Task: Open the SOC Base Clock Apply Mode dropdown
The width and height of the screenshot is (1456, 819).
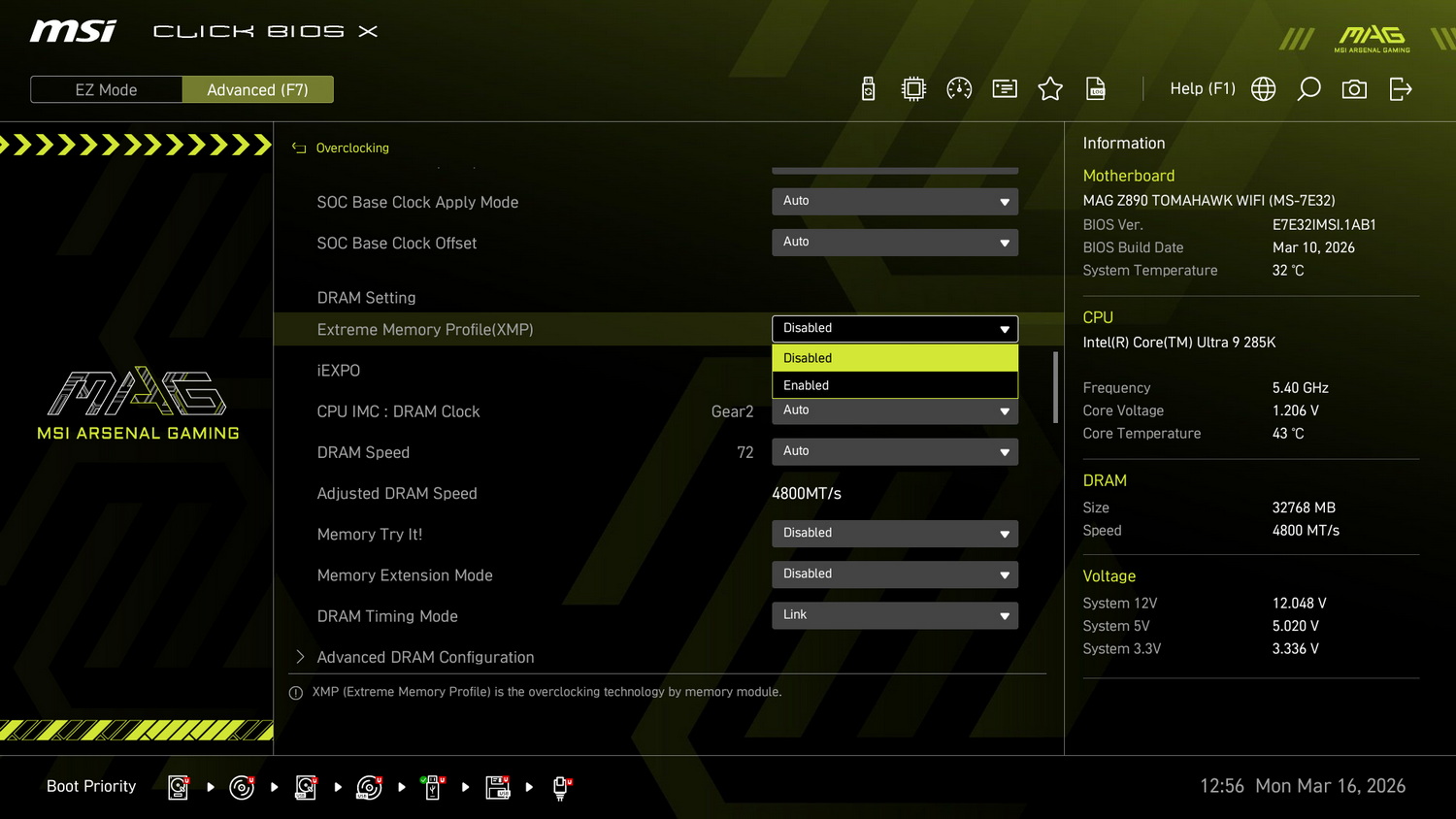Action: [x=894, y=201]
